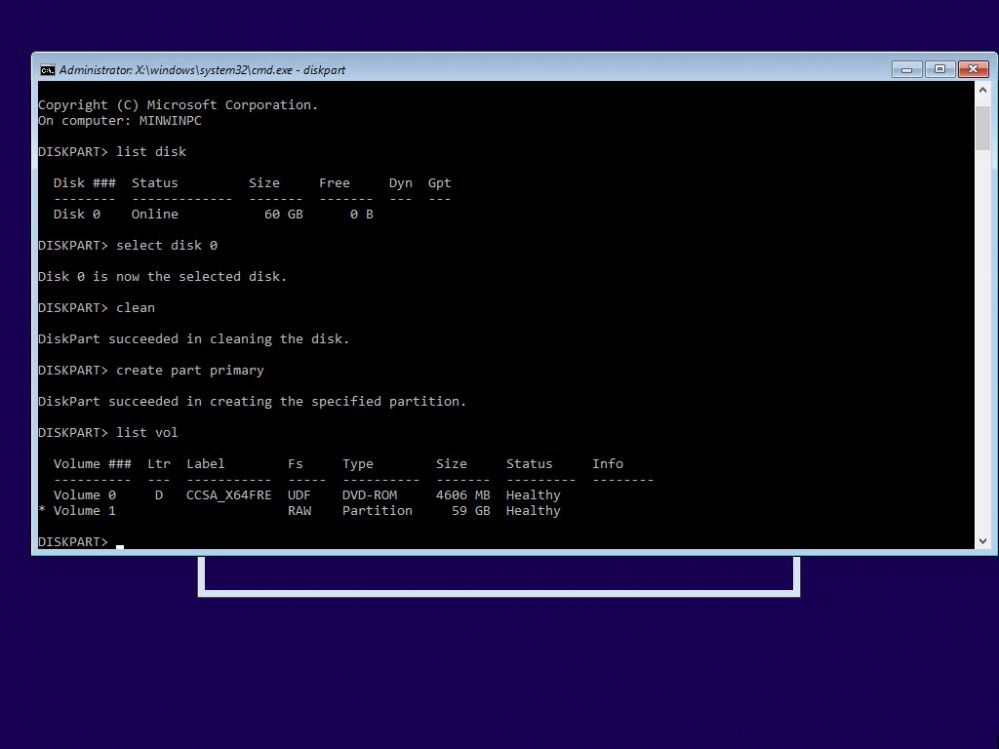
Task: Click the 'Info' column header
Action: point(608,464)
